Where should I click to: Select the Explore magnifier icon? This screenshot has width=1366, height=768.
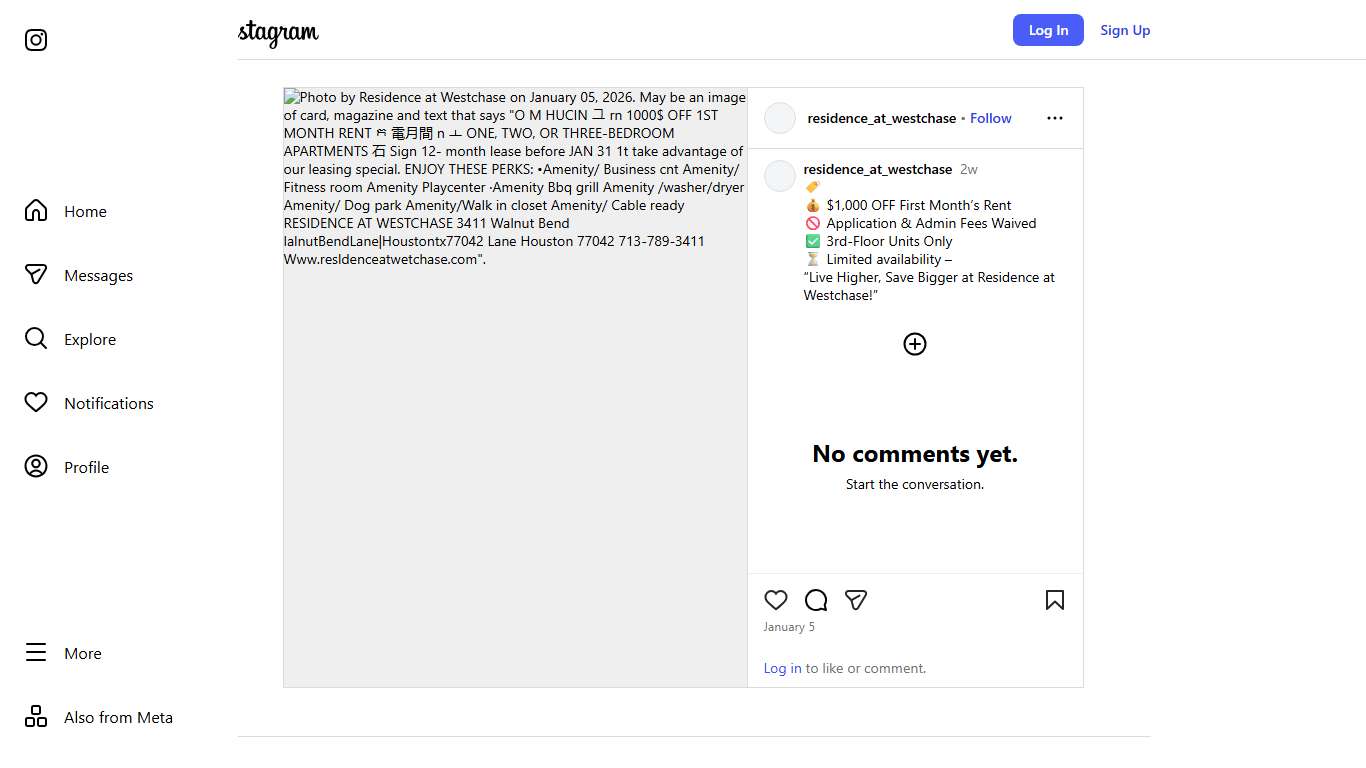(x=36, y=339)
